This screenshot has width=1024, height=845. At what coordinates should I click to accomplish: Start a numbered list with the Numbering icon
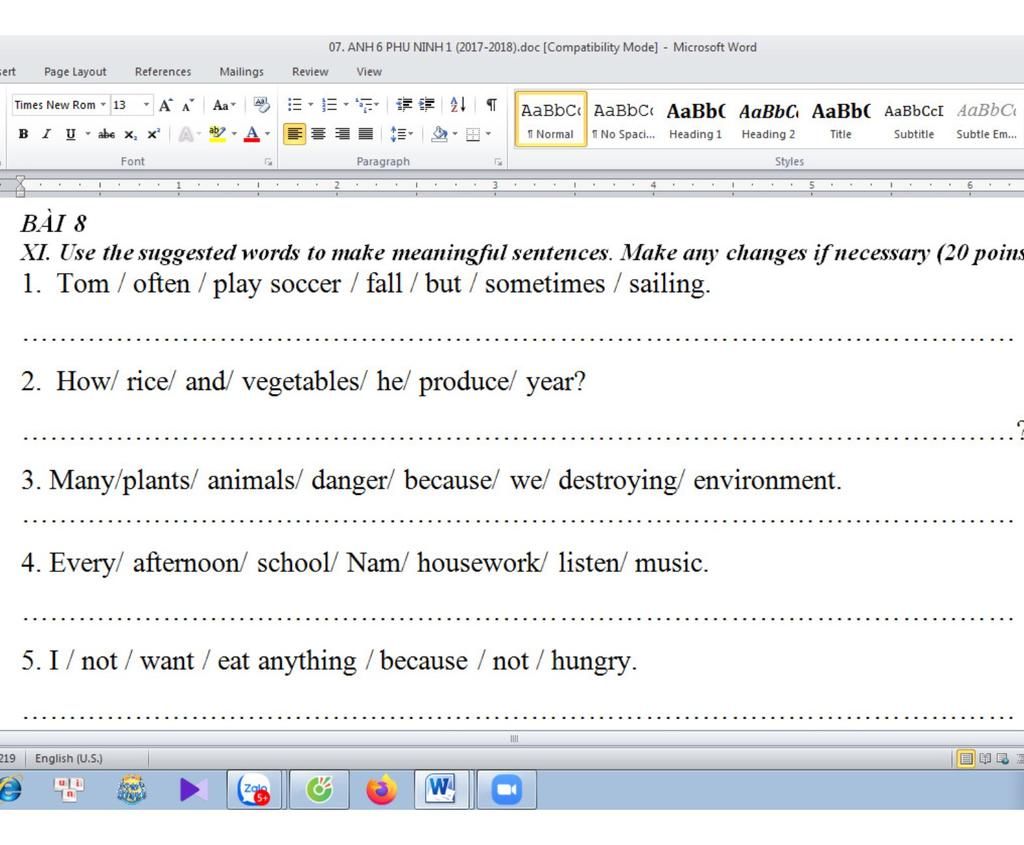pyautogui.click(x=330, y=104)
